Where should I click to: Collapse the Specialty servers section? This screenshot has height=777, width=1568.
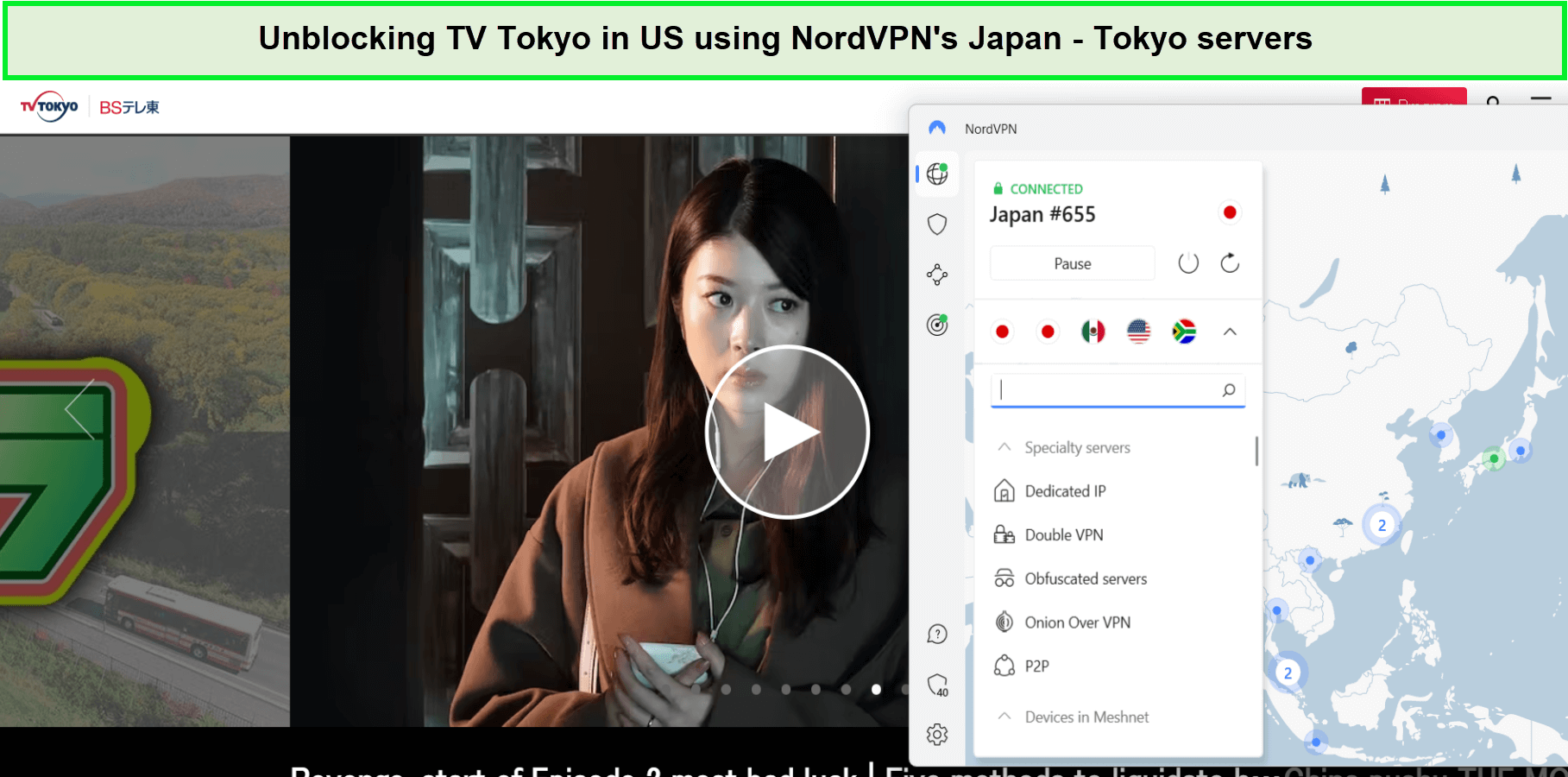click(1004, 447)
